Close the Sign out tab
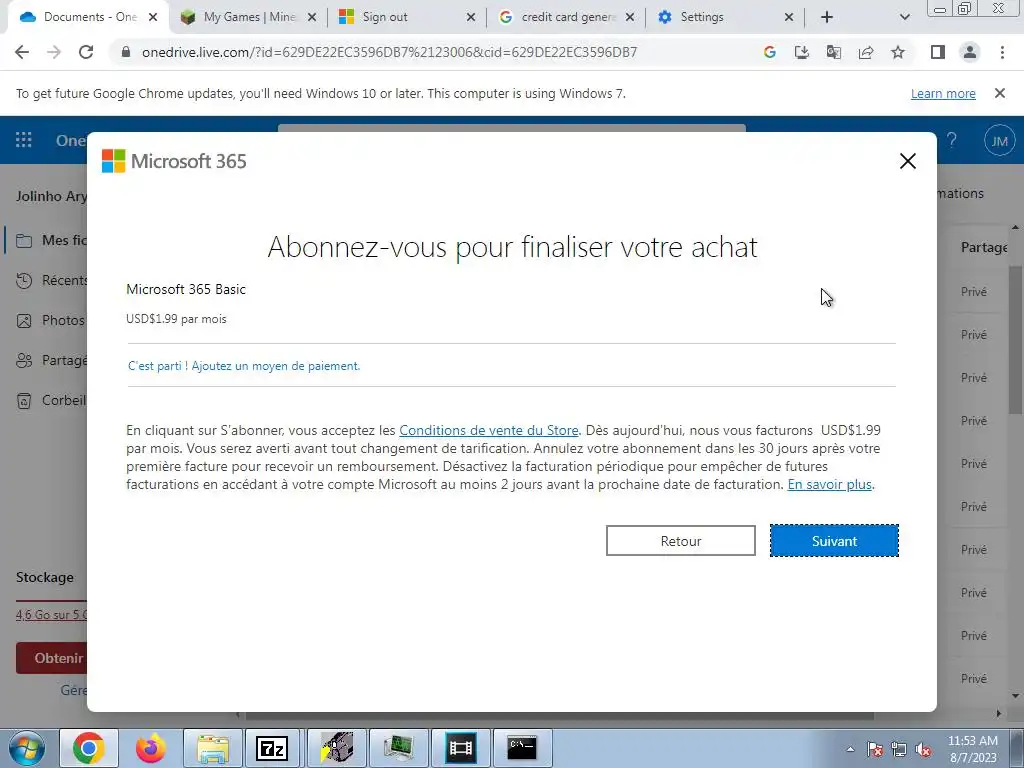 coord(471,18)
